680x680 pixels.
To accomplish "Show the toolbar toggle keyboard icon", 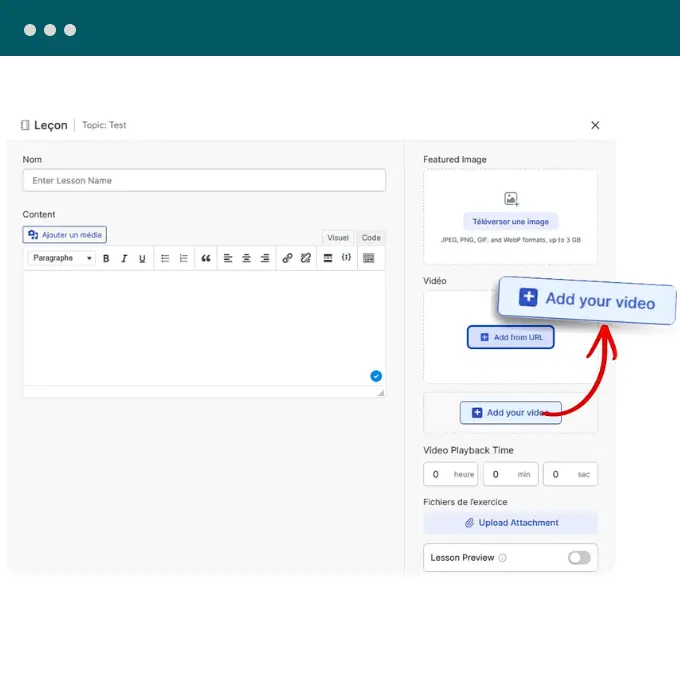I will coord(369,258).
